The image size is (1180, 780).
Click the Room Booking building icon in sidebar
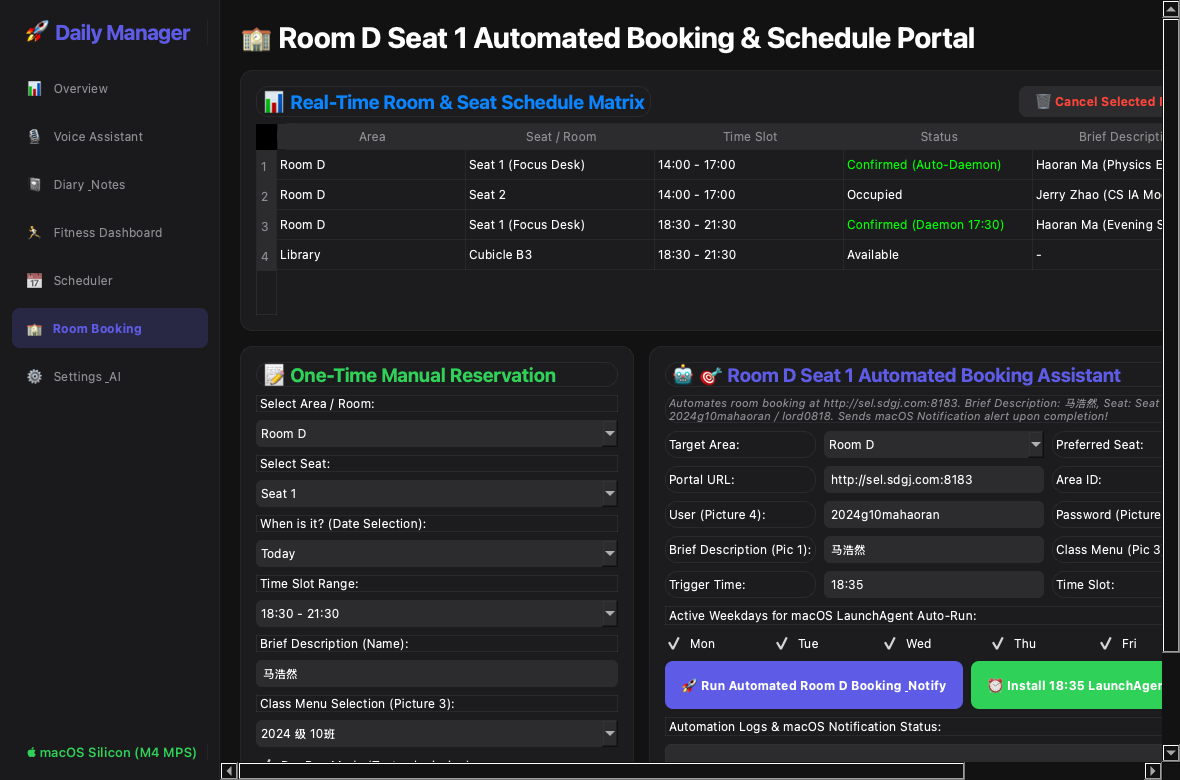pyautogui.click(x=35, y=329)
